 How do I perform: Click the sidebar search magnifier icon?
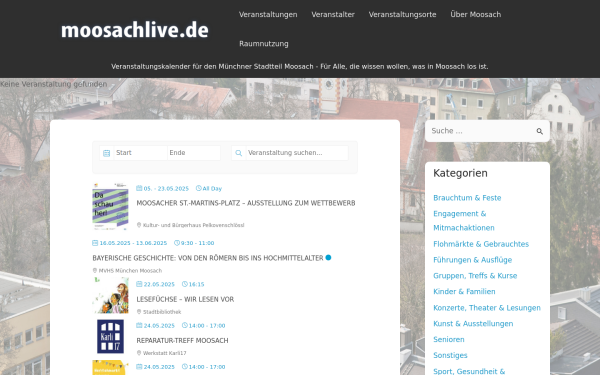tap(540, 131)
